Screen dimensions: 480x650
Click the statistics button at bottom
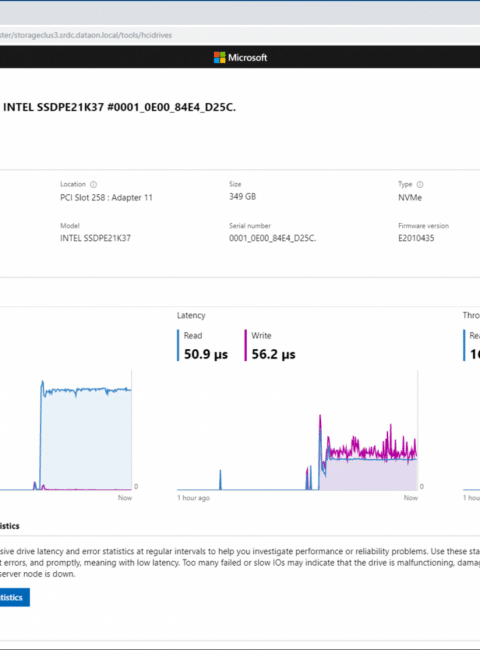click(15, 597)
